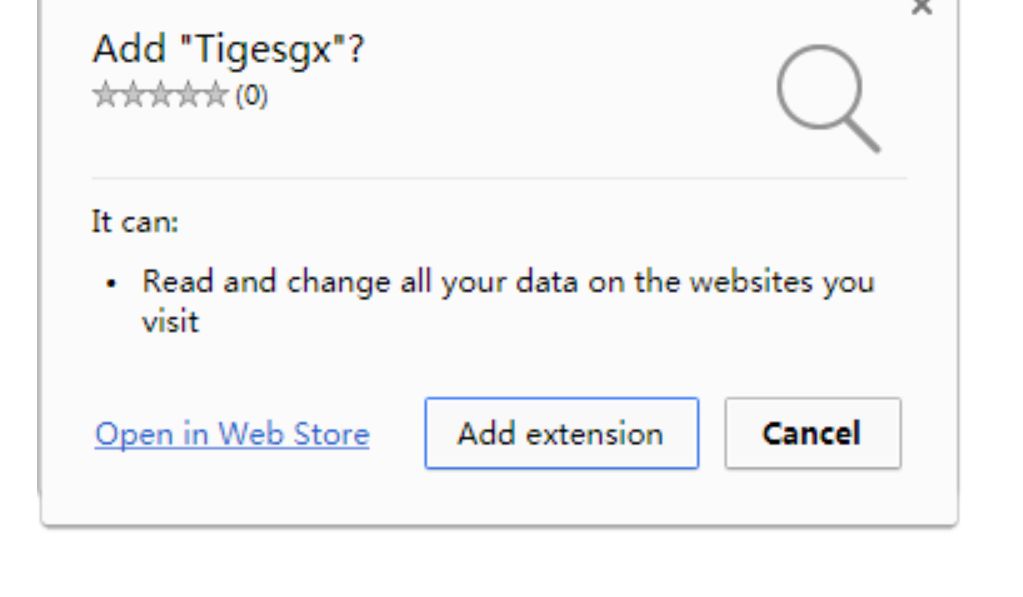The height and width of the screenshot is (597, 1023).
Task: Click the word "websites" in the permission
Action: (x=752, y=282)
